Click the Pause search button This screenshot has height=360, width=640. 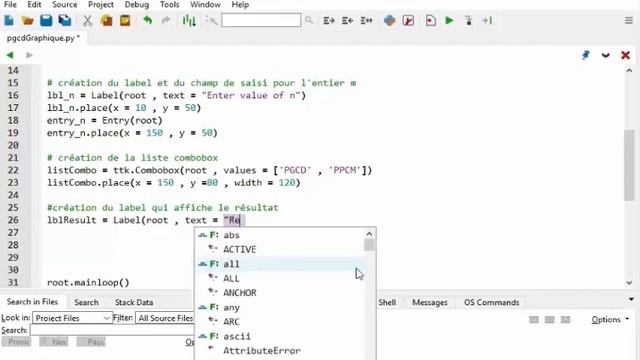click(91, 342)
